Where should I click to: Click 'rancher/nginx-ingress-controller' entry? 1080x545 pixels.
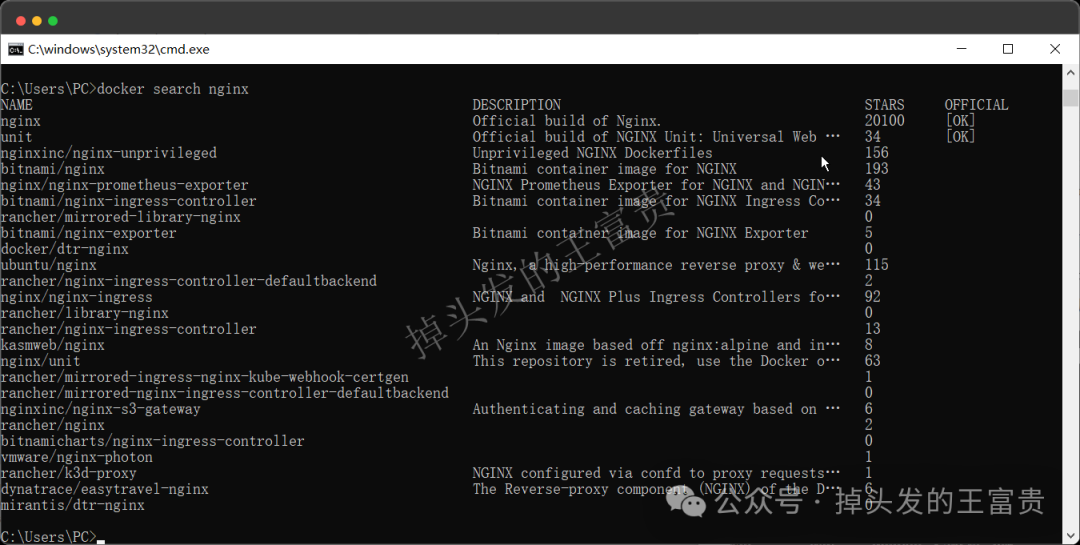pyautogui.click(x=129, y=329)
